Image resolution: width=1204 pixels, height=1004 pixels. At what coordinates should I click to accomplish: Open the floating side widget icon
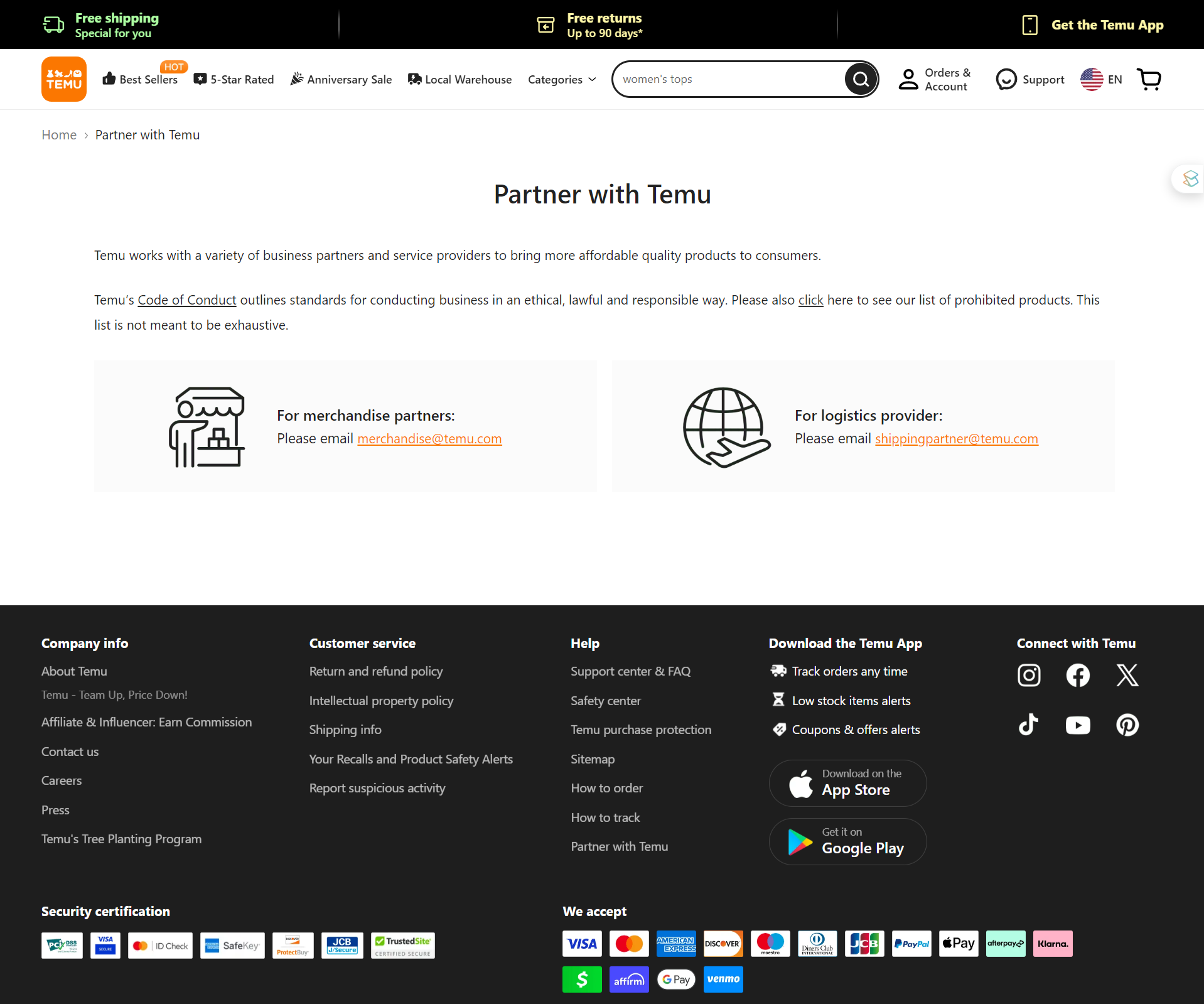click(x=1190, y=179)
